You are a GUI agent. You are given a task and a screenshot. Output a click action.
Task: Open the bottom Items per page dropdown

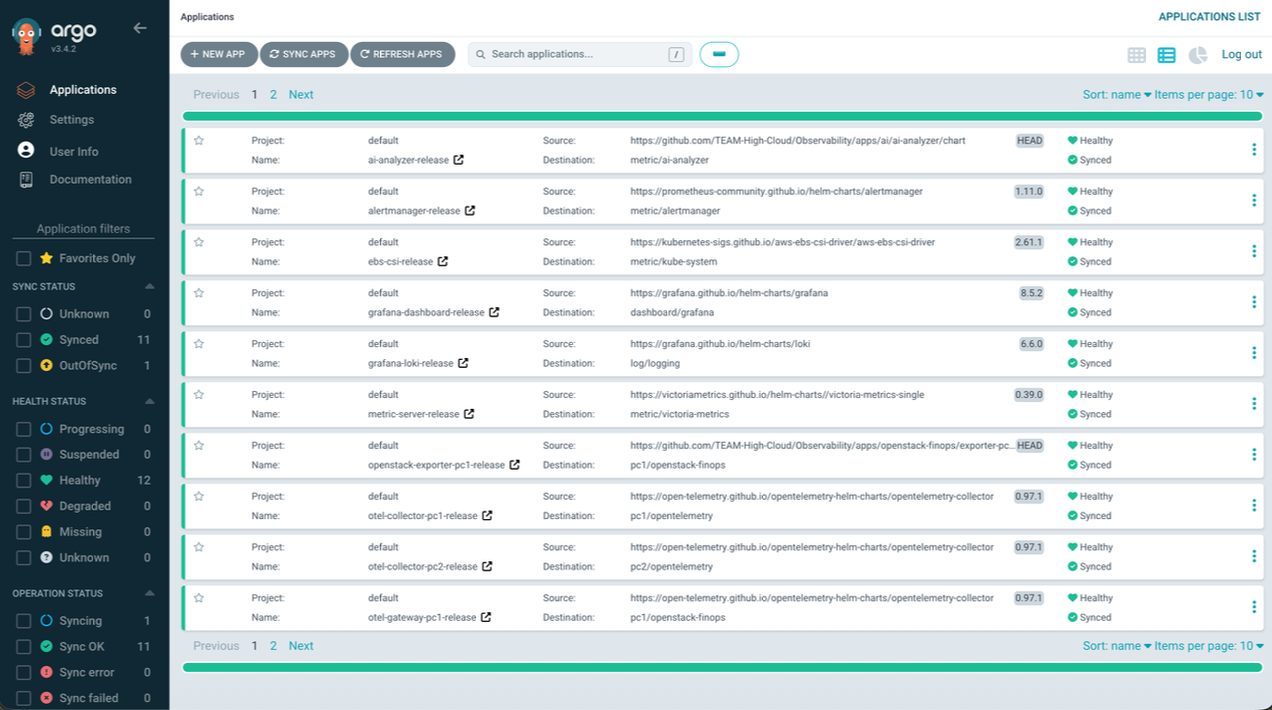point(1209,646)
